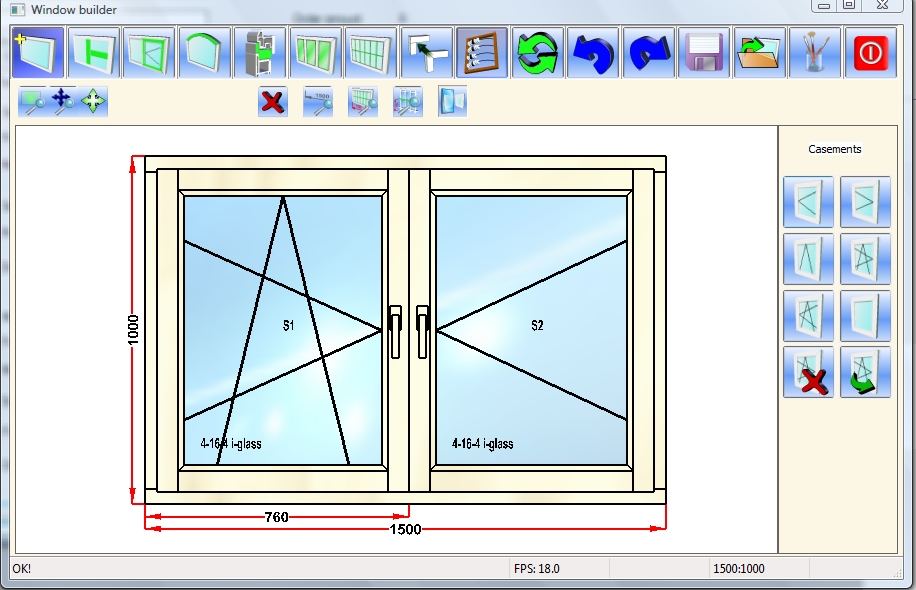916x590 pixels.
Task: Click the OK! status message
Action: 22,568
